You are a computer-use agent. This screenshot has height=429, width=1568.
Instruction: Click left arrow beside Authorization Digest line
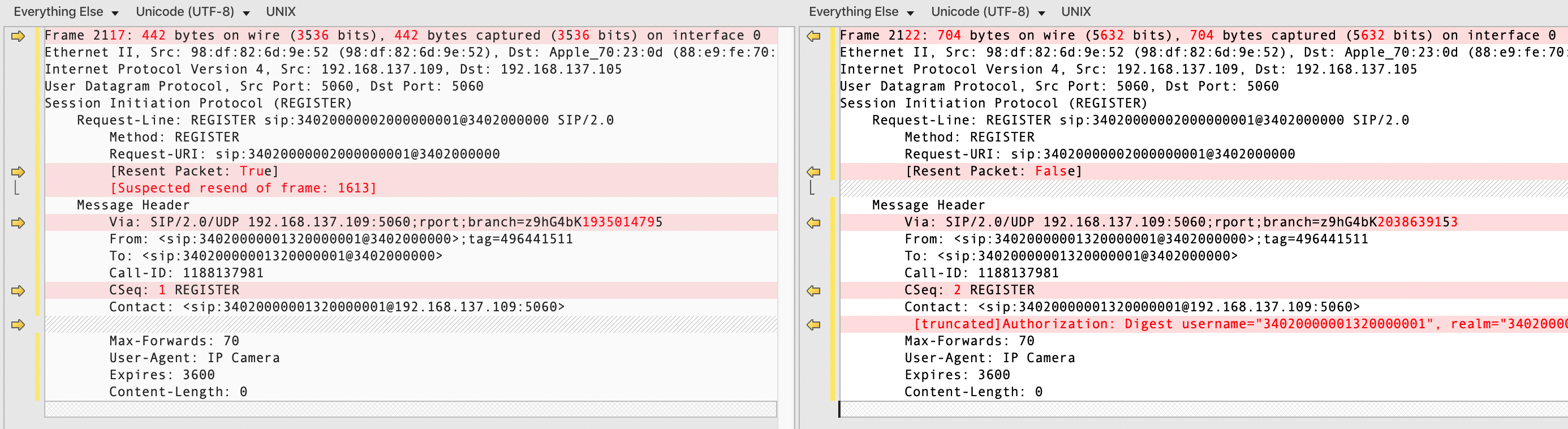pos(814,325)
